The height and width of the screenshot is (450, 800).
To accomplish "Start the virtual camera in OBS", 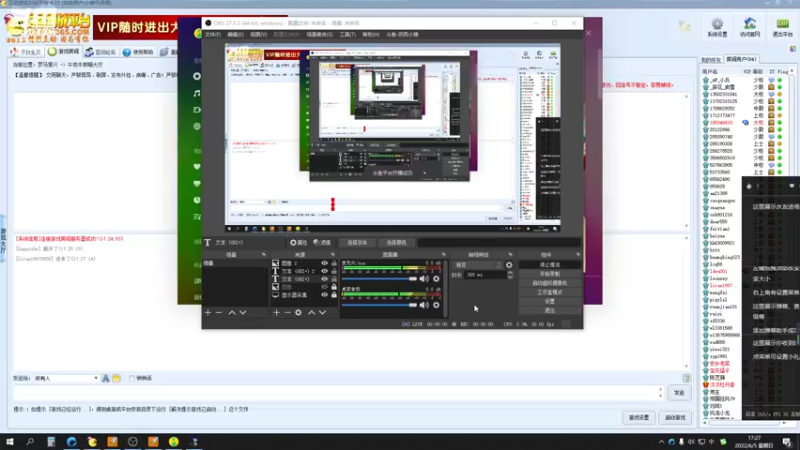I will click(549, 283).
